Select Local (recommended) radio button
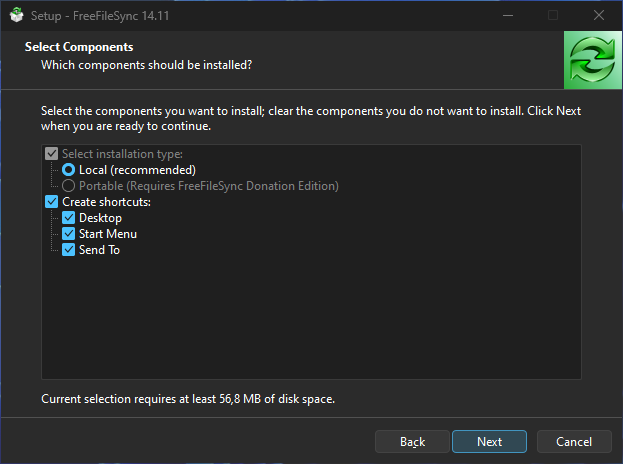 click(x=68, y=170)
